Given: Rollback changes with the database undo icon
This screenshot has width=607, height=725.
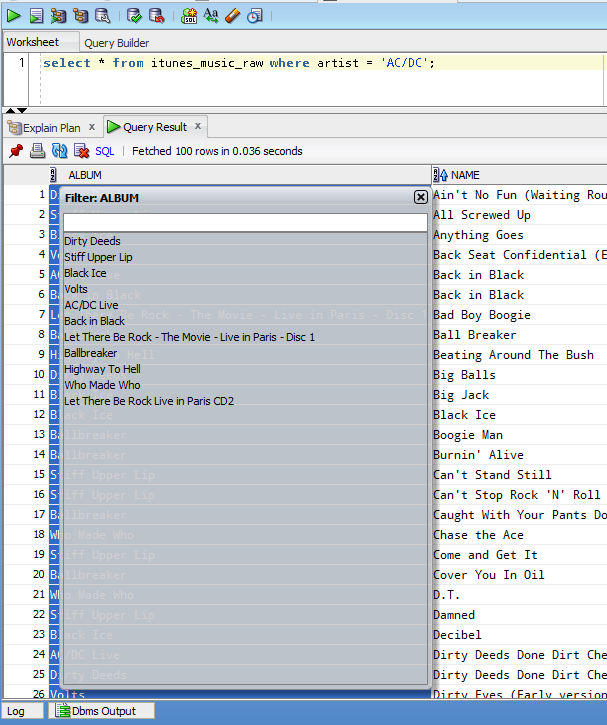Looking at the screenshot, I should pyautogui.click(x=157, y=16).
